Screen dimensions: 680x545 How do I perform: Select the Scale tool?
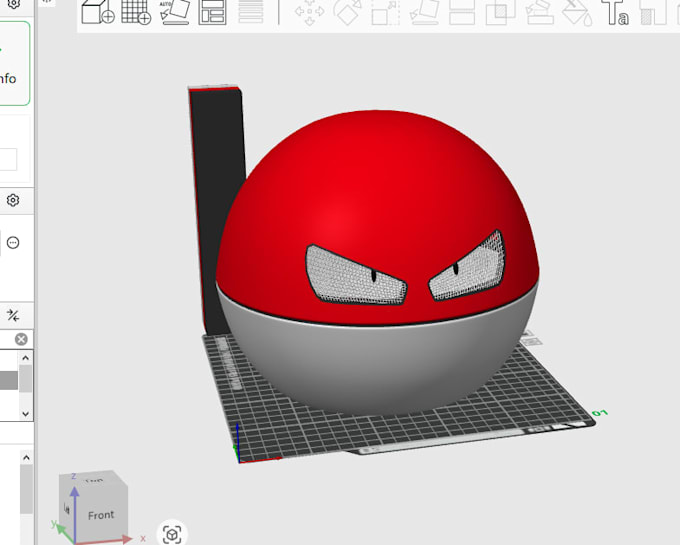point(386,12)
